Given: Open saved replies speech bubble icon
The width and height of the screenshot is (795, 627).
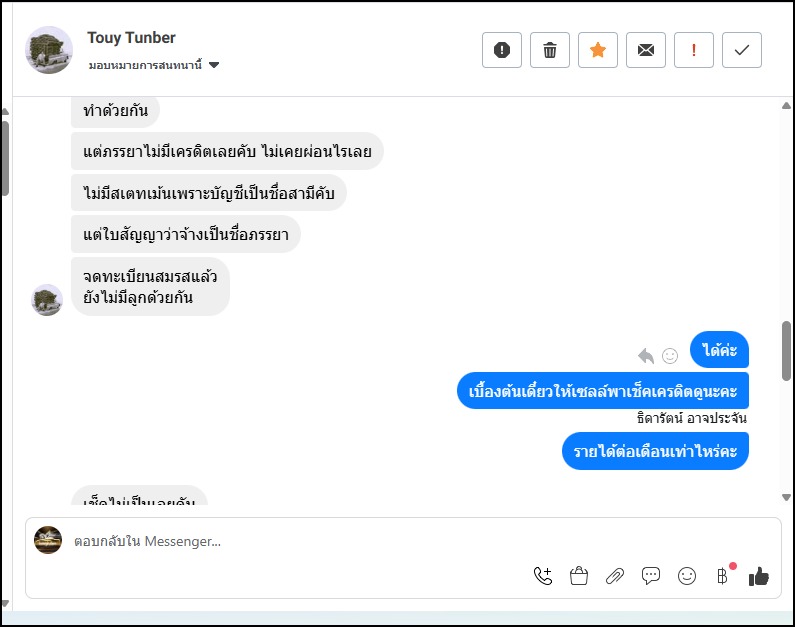Looking at the screenshot, I should pyautogui.click(x=651, y=575).
